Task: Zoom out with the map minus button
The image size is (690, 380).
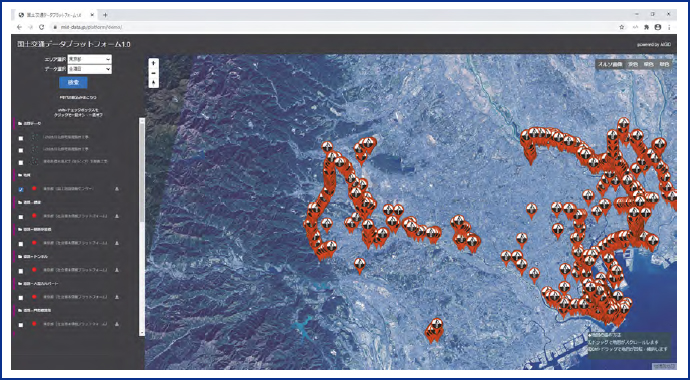Action: [154, 73]
